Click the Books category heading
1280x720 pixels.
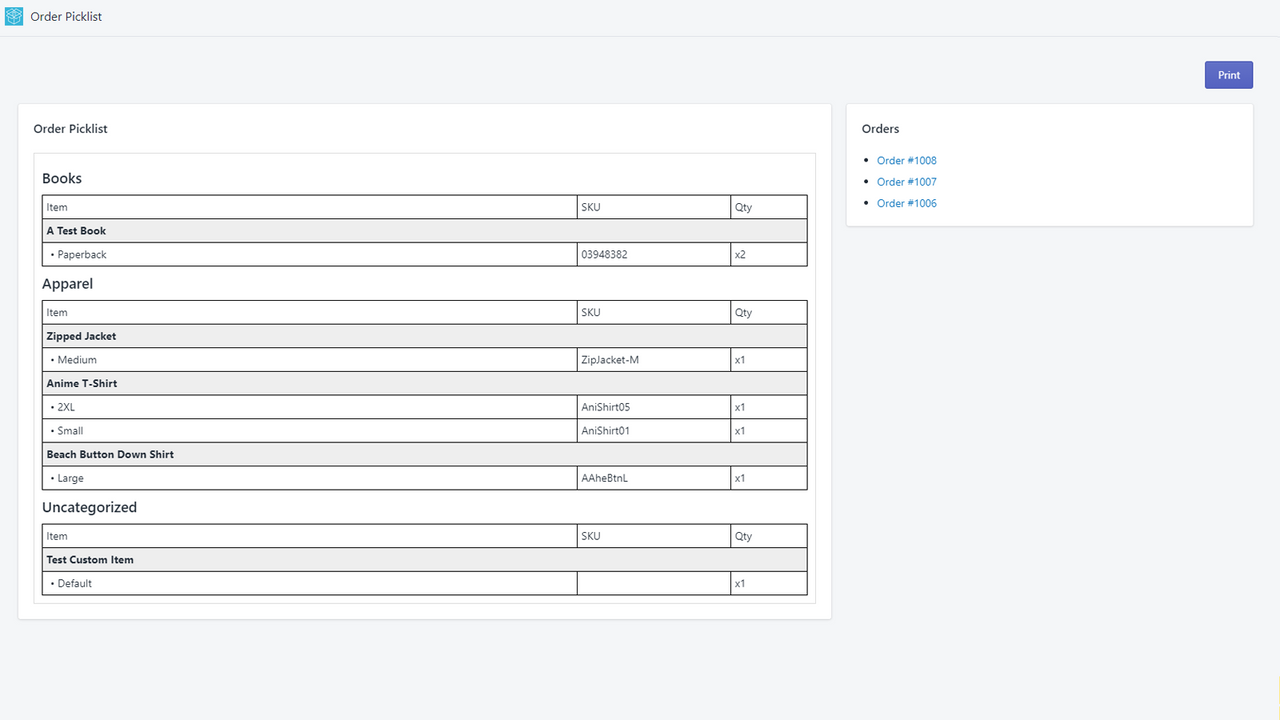pyautogui.click(x=62, y=178)
